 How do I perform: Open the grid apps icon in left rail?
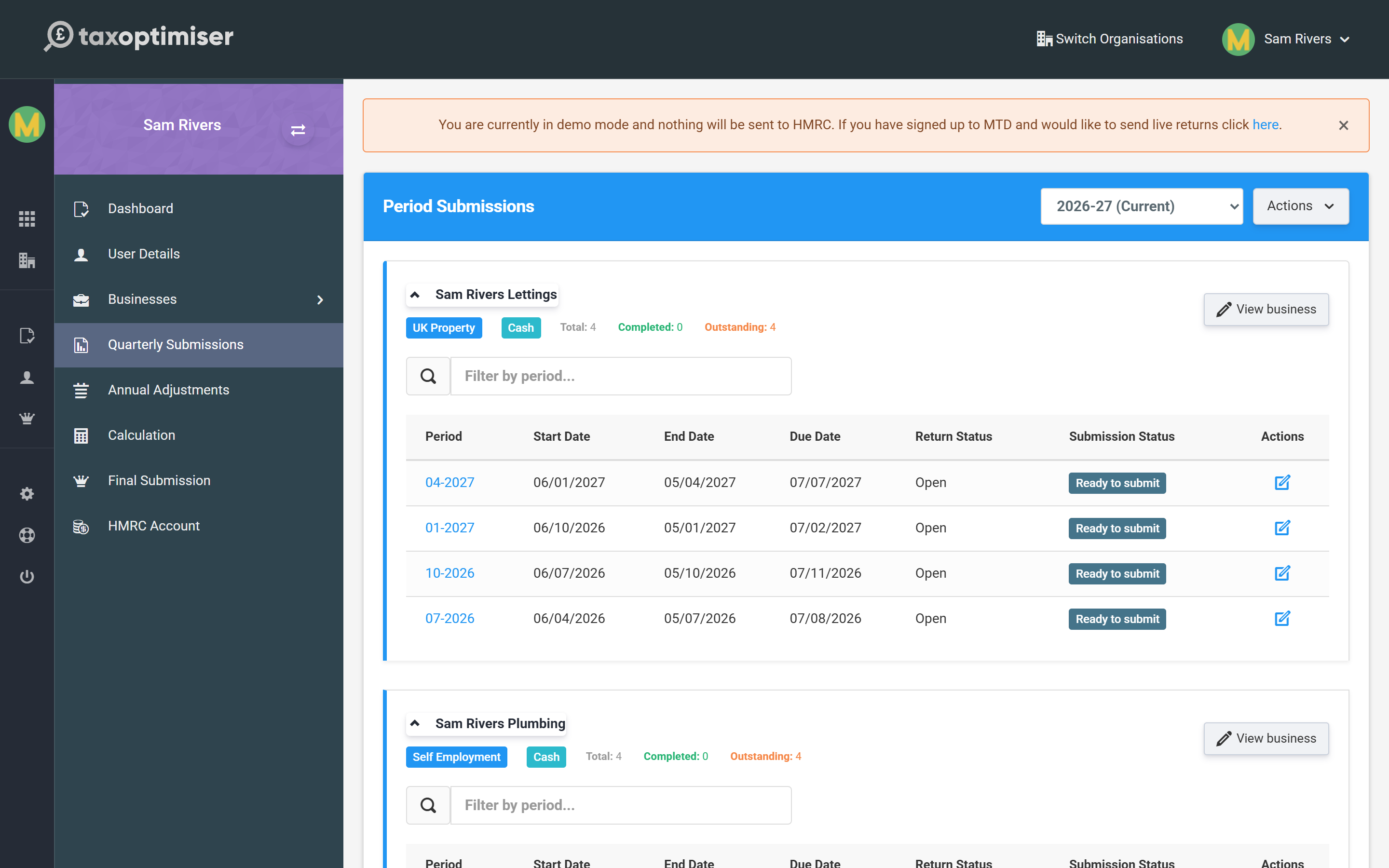[27, 219]
